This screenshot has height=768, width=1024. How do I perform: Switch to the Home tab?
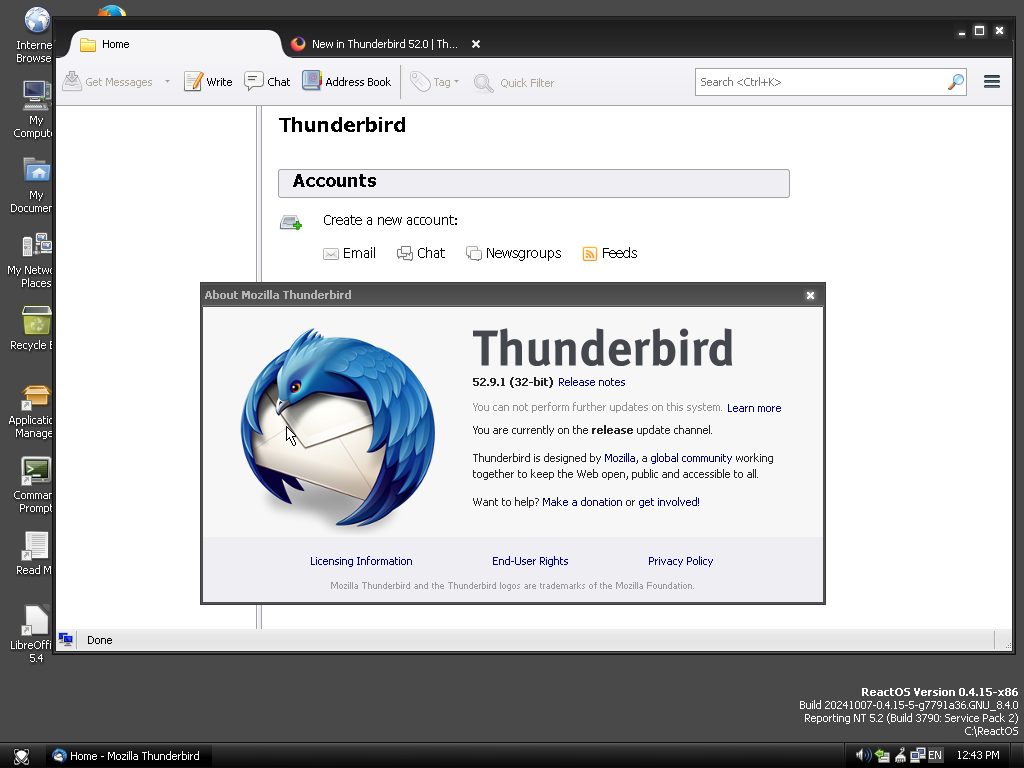115,44
